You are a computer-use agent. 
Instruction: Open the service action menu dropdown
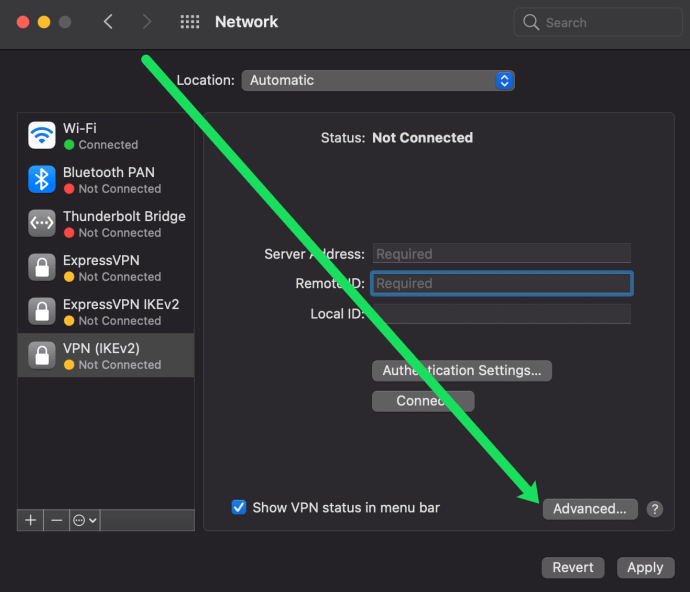tap(85, 520)
